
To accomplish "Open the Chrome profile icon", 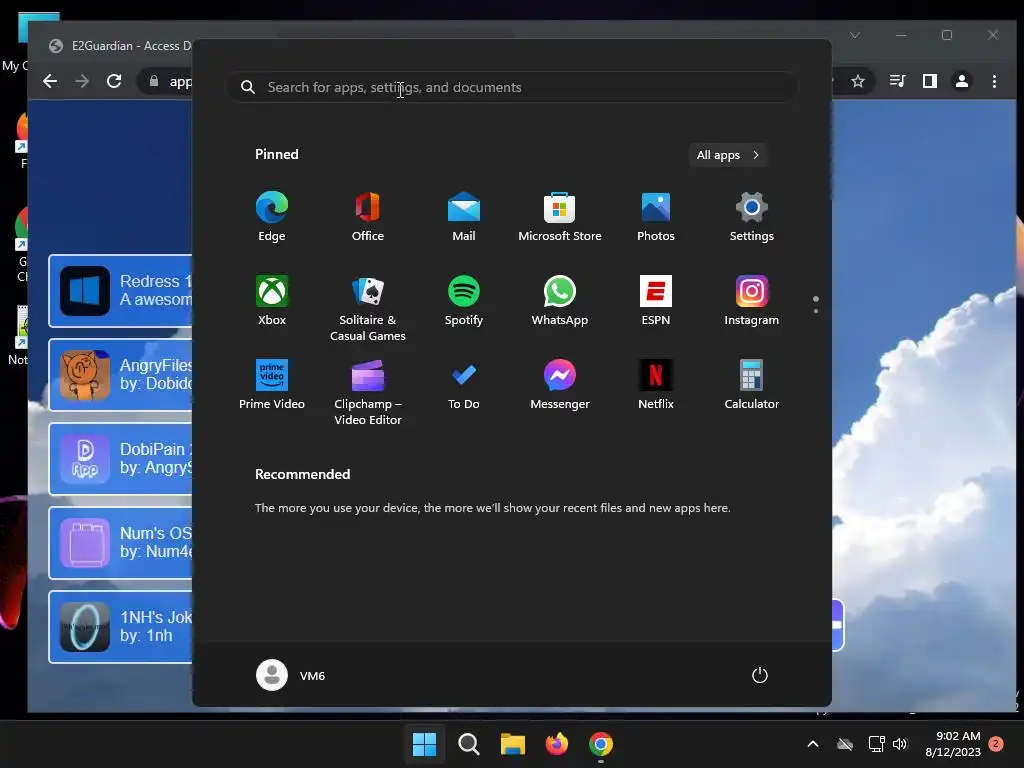I will pos(962,81).
